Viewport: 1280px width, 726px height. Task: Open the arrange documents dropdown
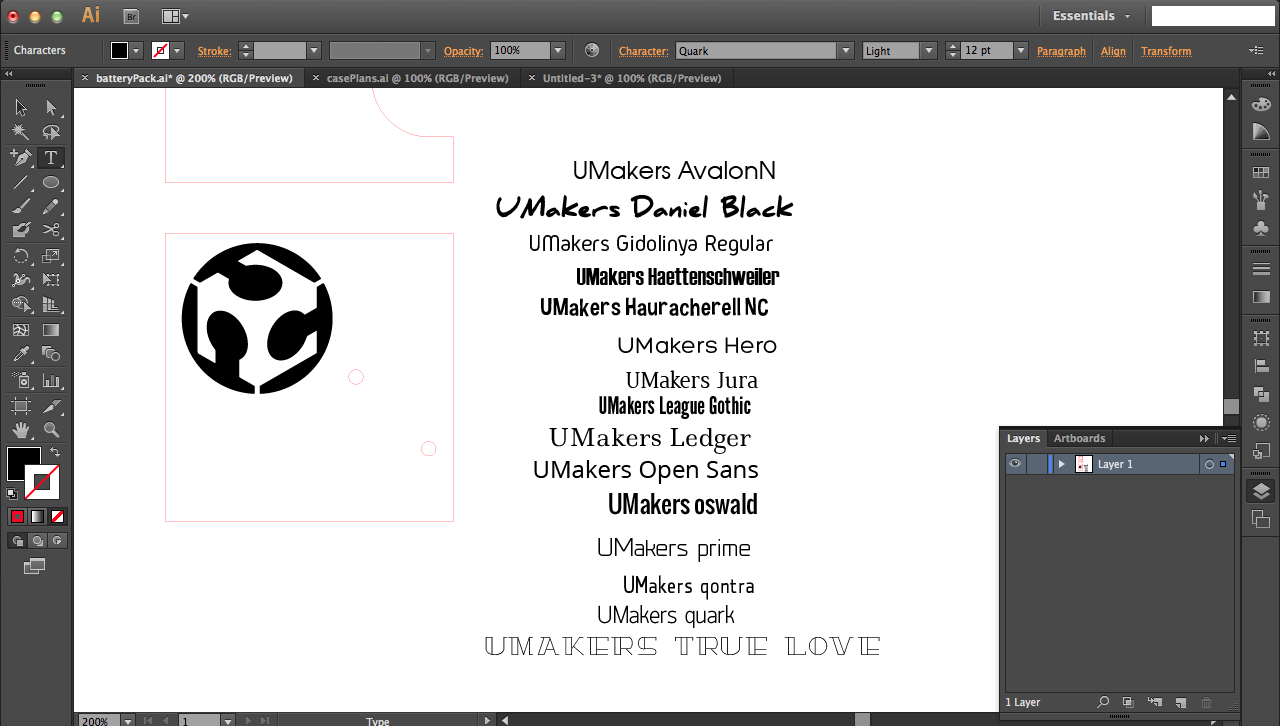pyautogui.click(x=175, y=16)
